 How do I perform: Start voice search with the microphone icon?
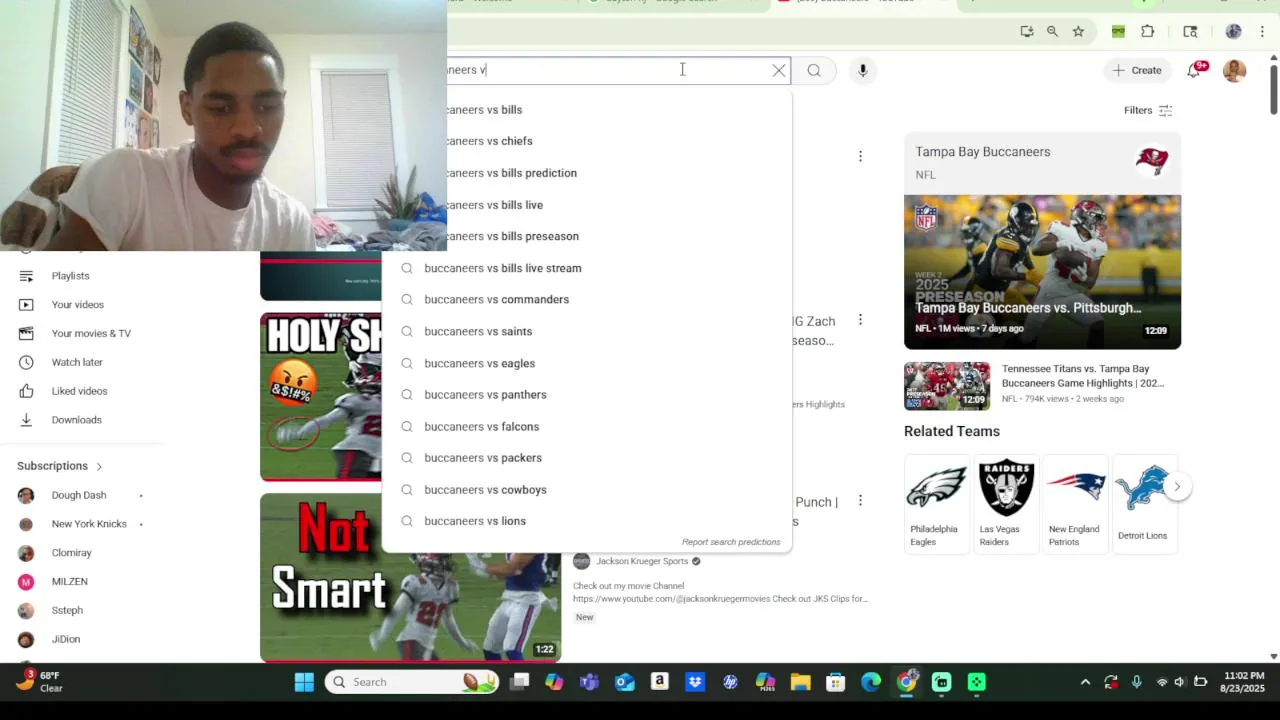(862, 70)
